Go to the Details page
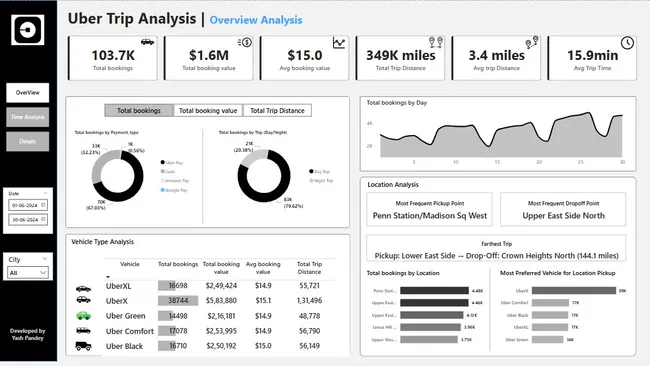650x366 pixels. [x=28, y=141]
